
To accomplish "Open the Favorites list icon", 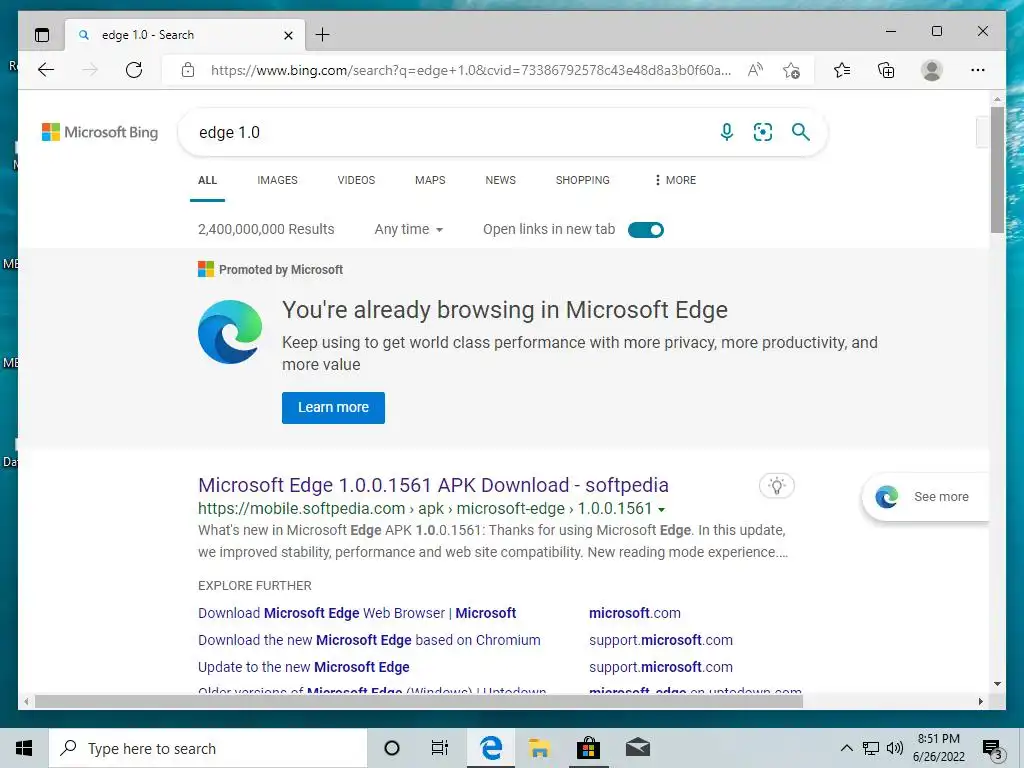I will tap(842, 70).
